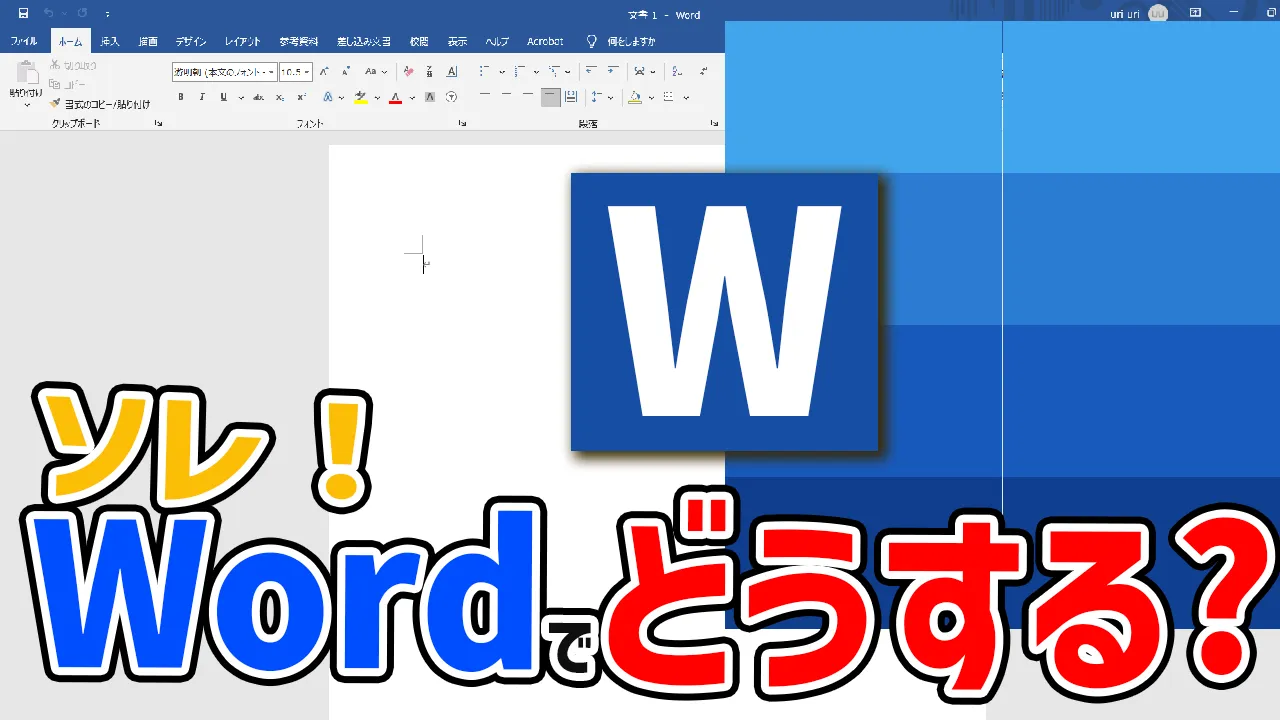This screenshot has width=1280, height=720.
Task: Click the Paste clipboard icon
Action: click(26, 74)
